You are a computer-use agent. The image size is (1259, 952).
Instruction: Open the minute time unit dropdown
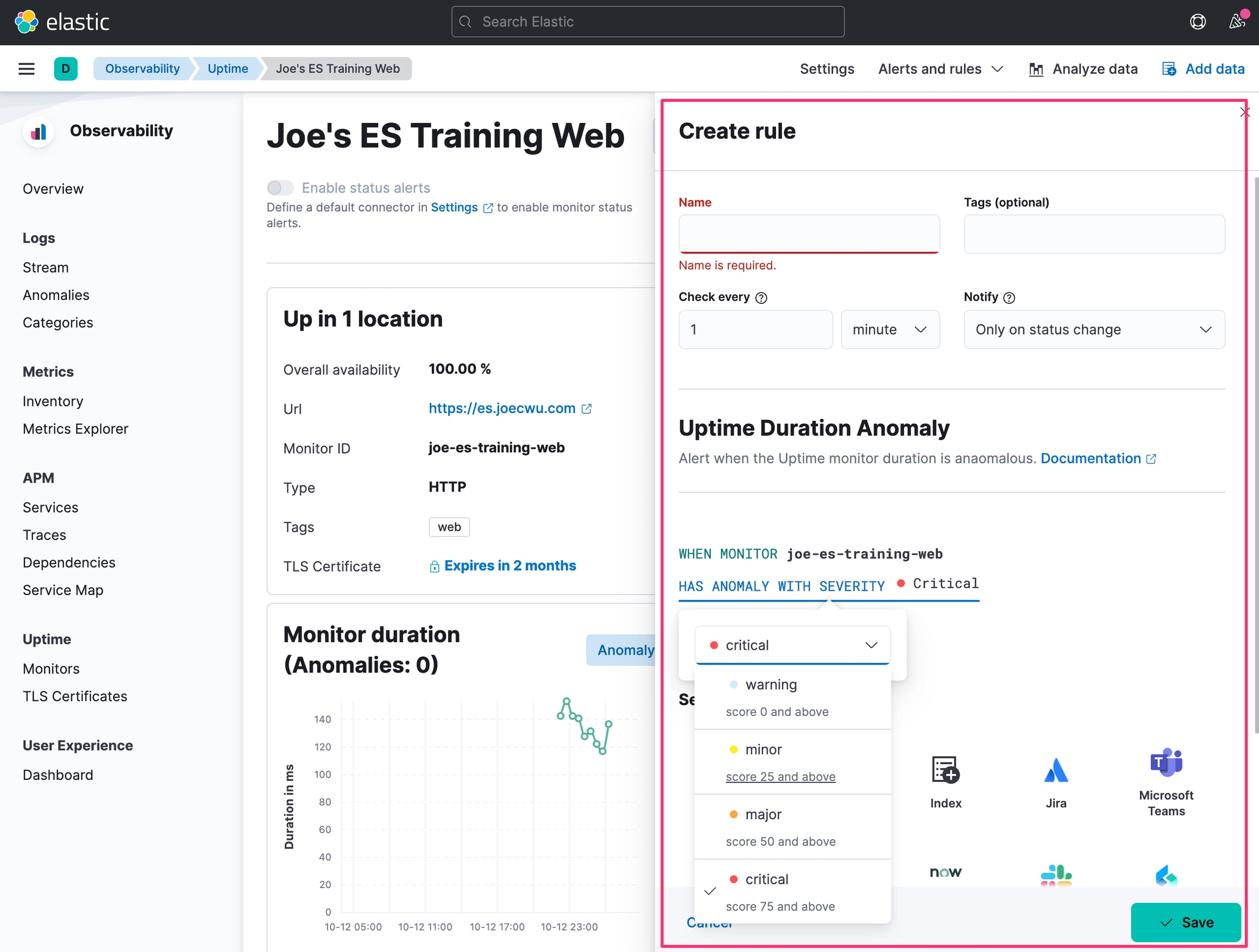point(890,330)
